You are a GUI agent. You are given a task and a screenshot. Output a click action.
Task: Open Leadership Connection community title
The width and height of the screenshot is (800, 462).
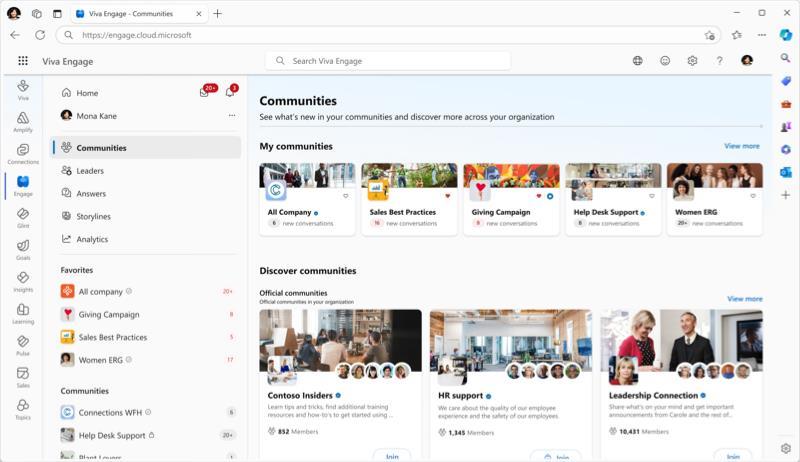pos(653,395)
